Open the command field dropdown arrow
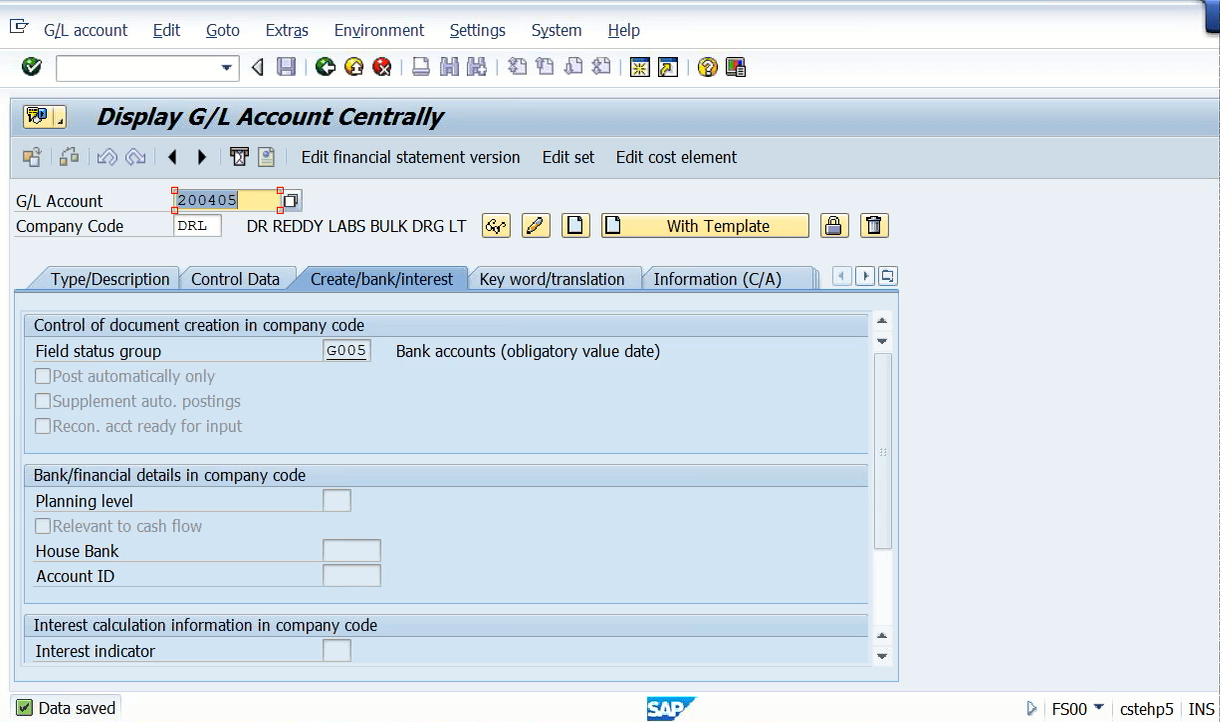This screenshot has height=722, width=1220. pyautogui.click(x=228, y=68)
